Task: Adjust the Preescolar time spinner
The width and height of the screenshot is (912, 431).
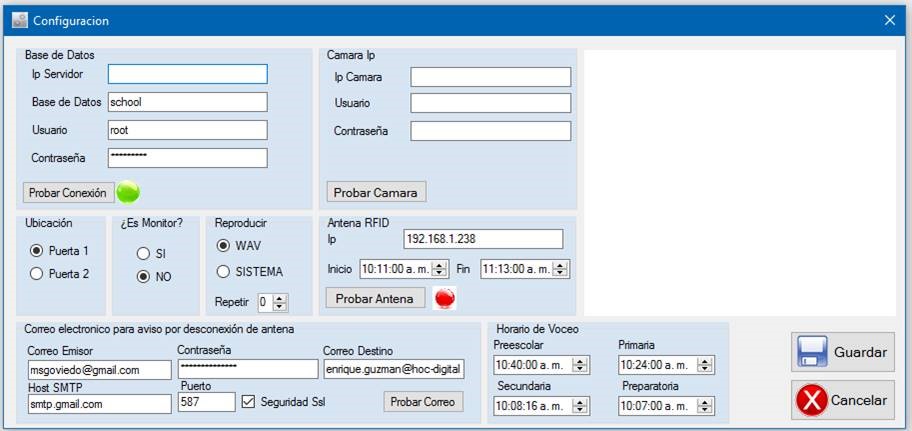Action: point(582,365)
